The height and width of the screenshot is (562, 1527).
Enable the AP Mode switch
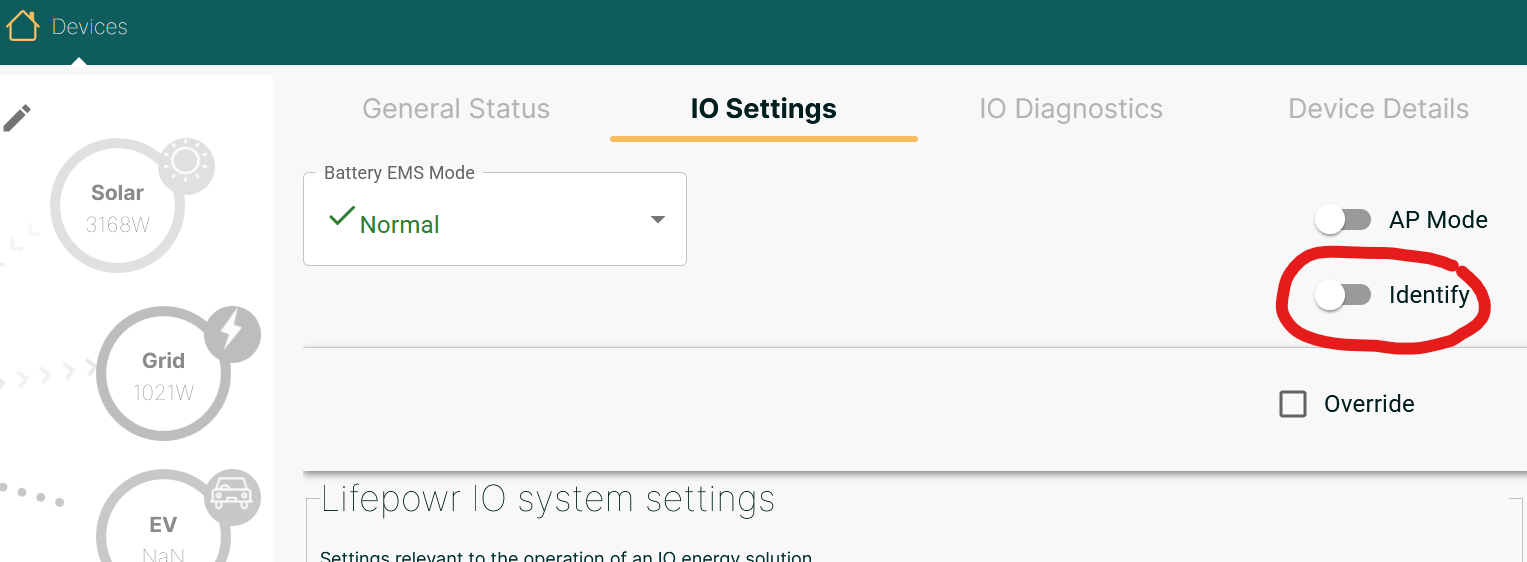(x=1342, y=220)
